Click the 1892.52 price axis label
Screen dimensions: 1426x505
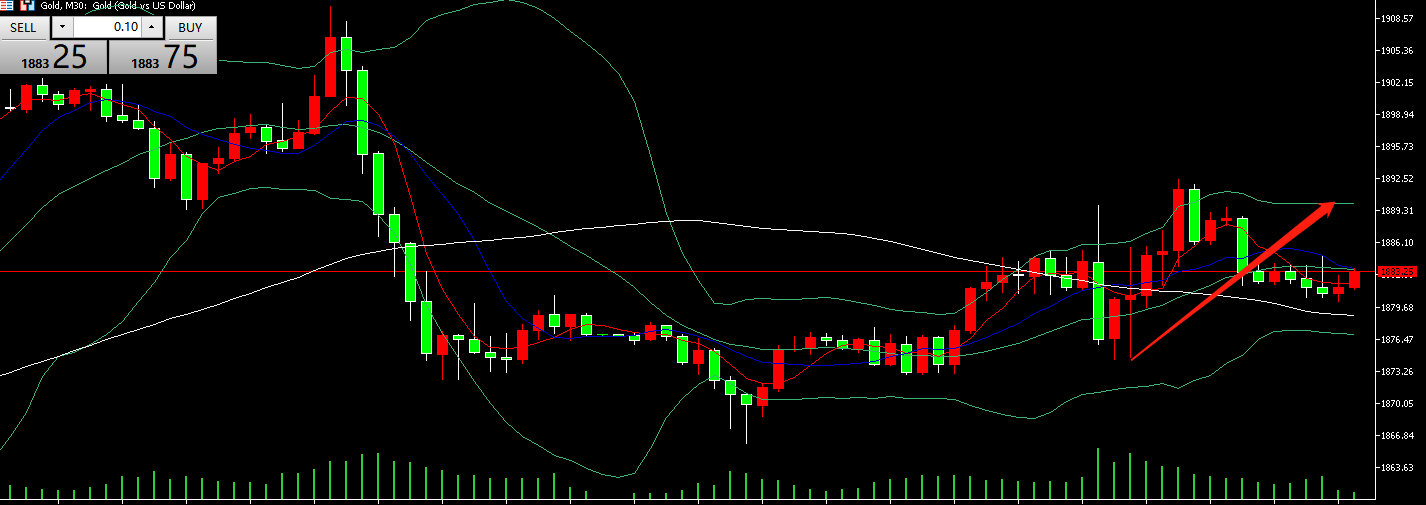tap(1395, 178)
